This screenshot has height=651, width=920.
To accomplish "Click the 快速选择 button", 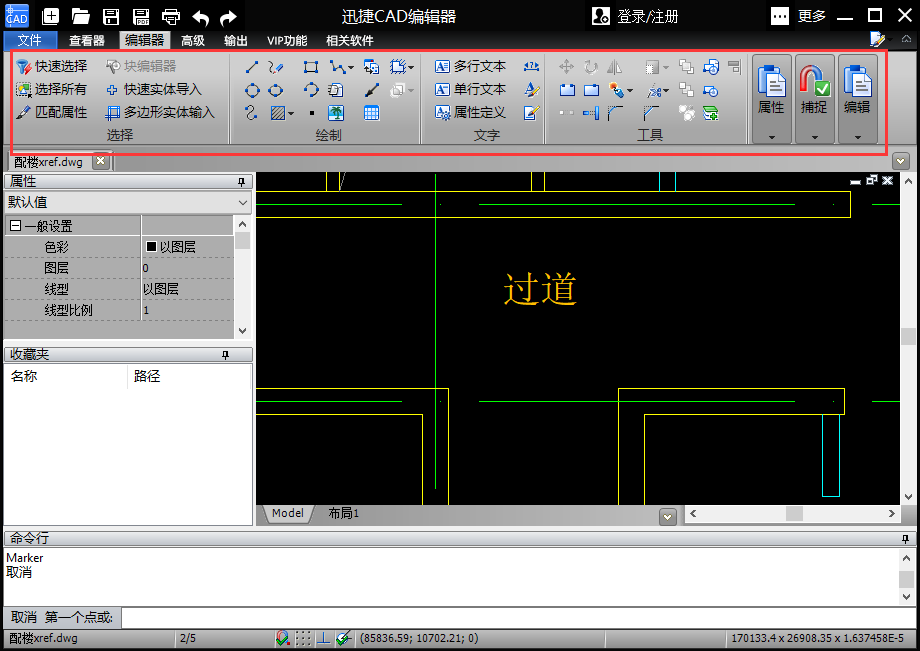I will click(x=52, y=66).
